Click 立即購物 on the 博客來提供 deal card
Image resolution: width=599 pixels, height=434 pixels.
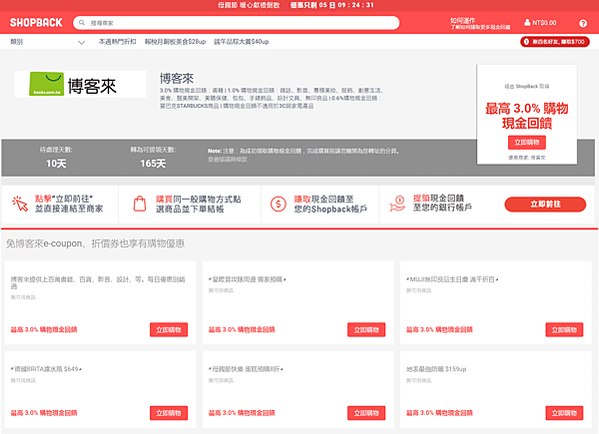(168, 330)
